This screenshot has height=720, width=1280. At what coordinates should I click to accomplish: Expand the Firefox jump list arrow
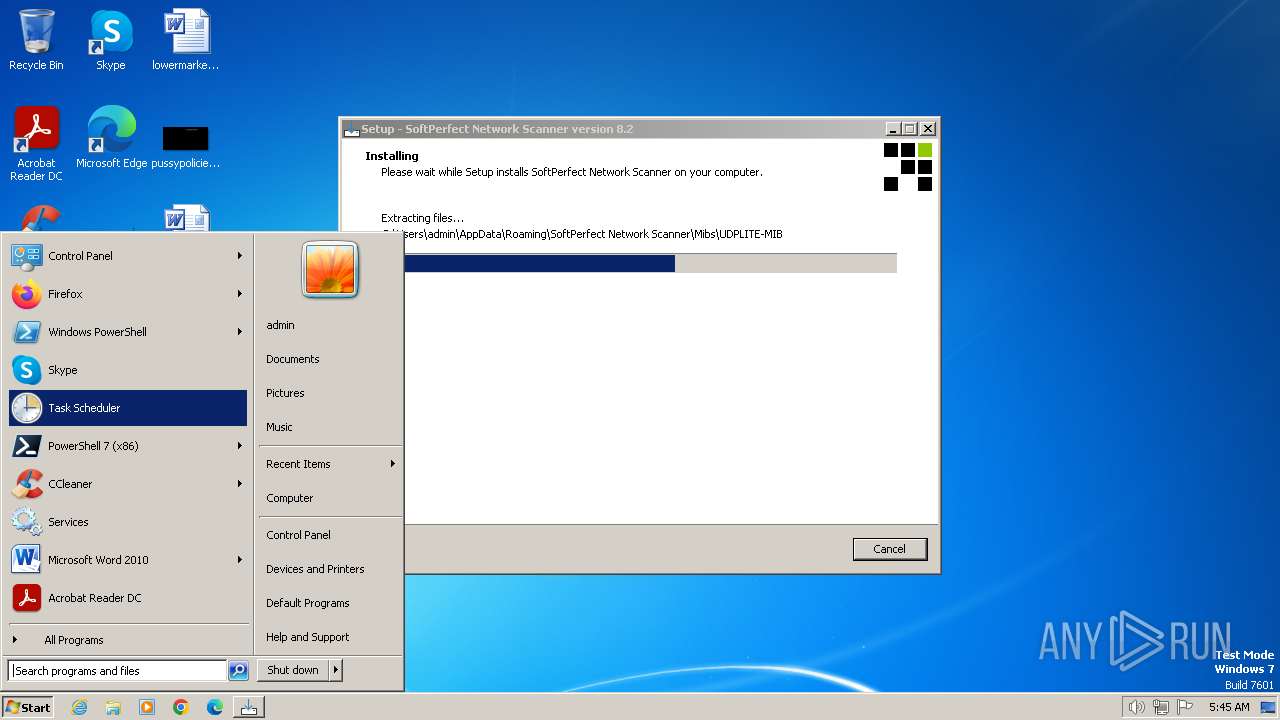[x=240, y=294]
